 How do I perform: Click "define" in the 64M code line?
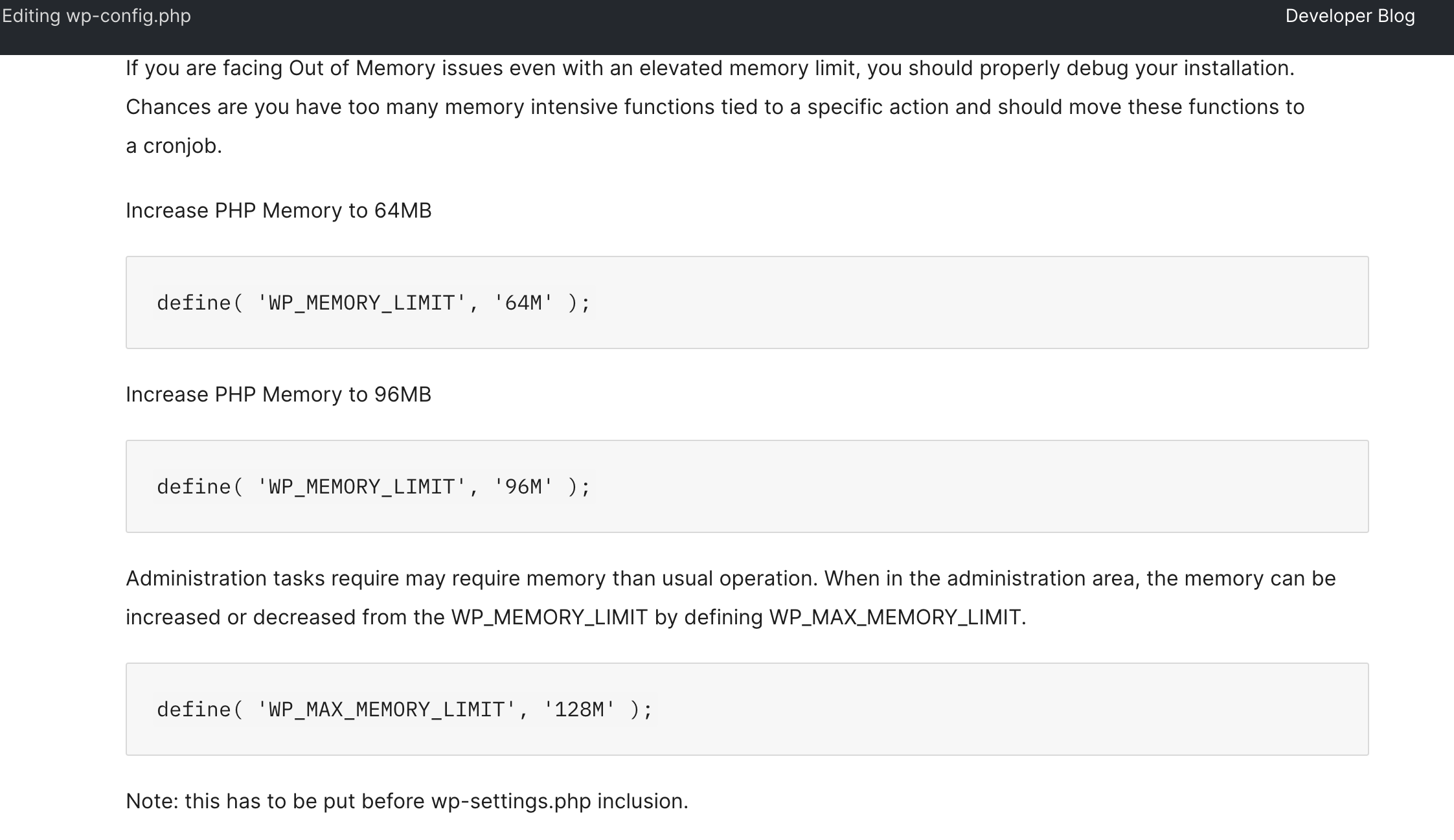[194, 303]
